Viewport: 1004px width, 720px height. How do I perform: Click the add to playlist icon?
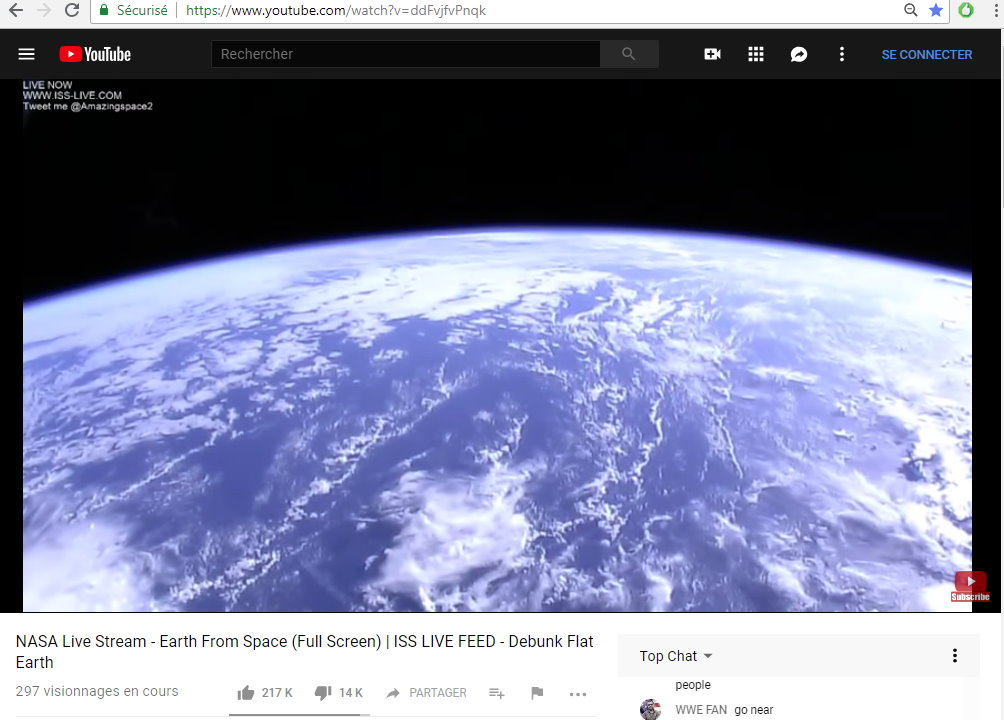pyautogui.click(x=497, y=692)
